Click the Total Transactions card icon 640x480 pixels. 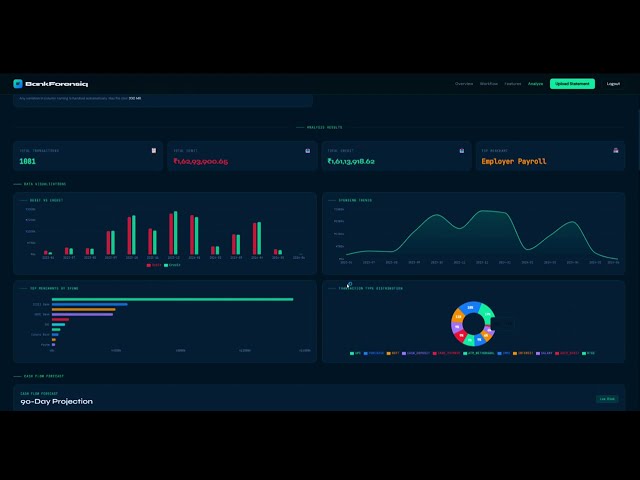tap(154, 151)
